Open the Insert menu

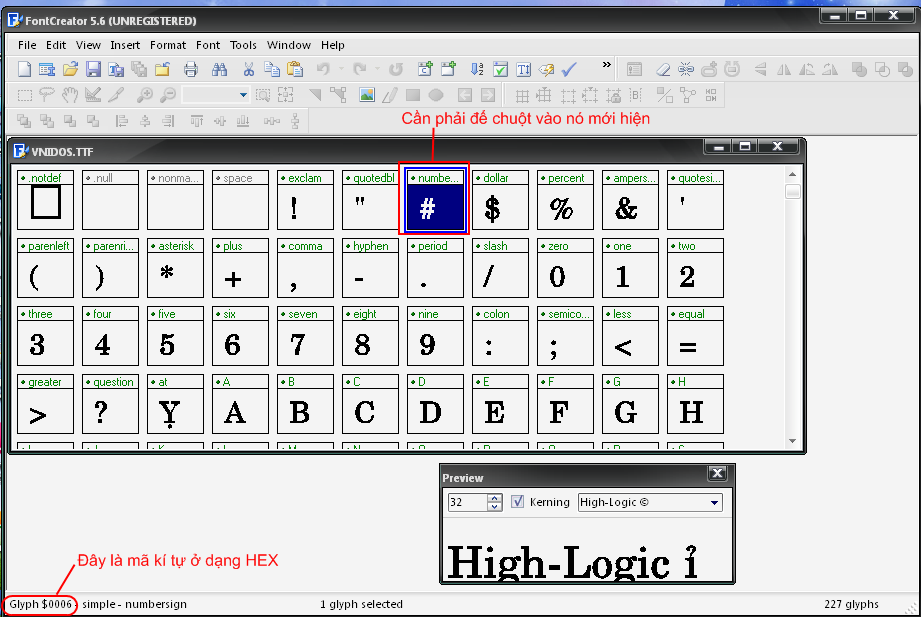pyautogui.click(x=125, y=45)
